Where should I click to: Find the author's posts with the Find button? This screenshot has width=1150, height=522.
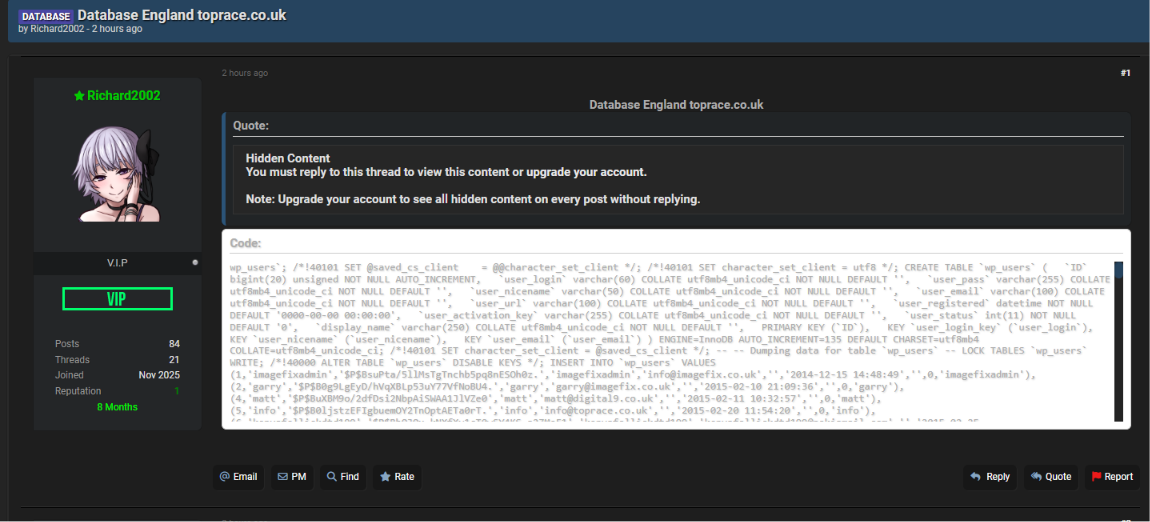coord(343,477)
